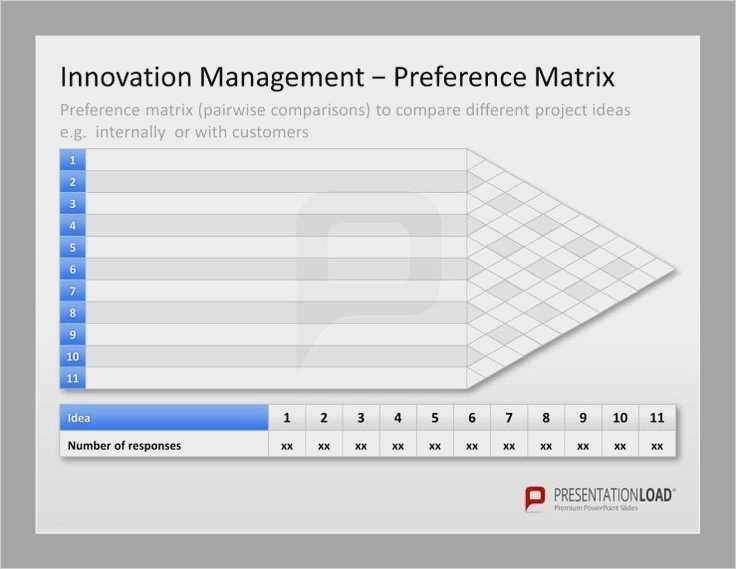This screenshot has width=736, height=569.
Task: Click the empty bar next to row 9
Action: 276,335
